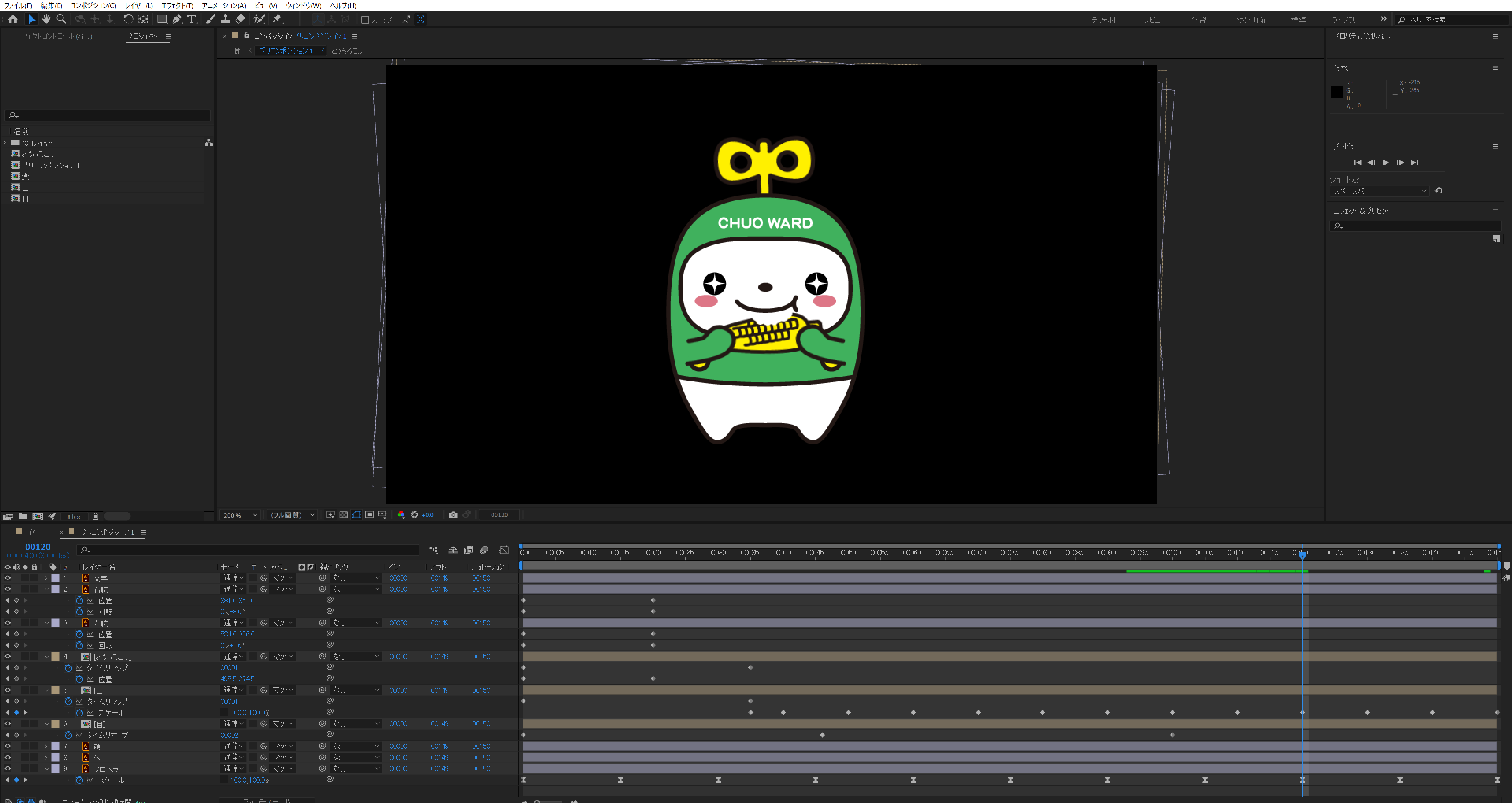
Task: Choose the Pen tool
Action: point(177,19)
